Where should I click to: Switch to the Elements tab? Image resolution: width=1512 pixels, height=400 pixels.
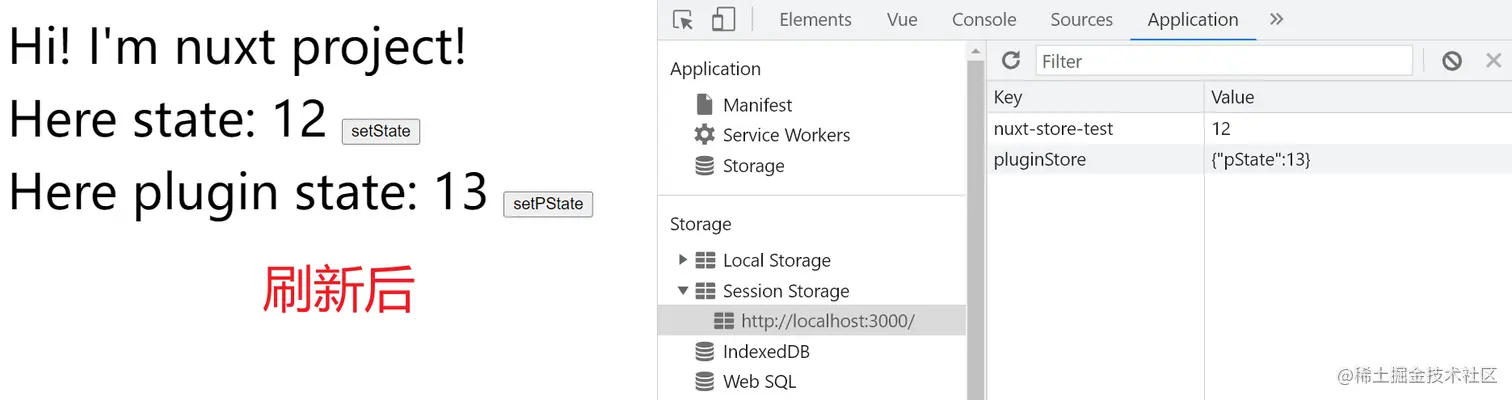[815, 20]
